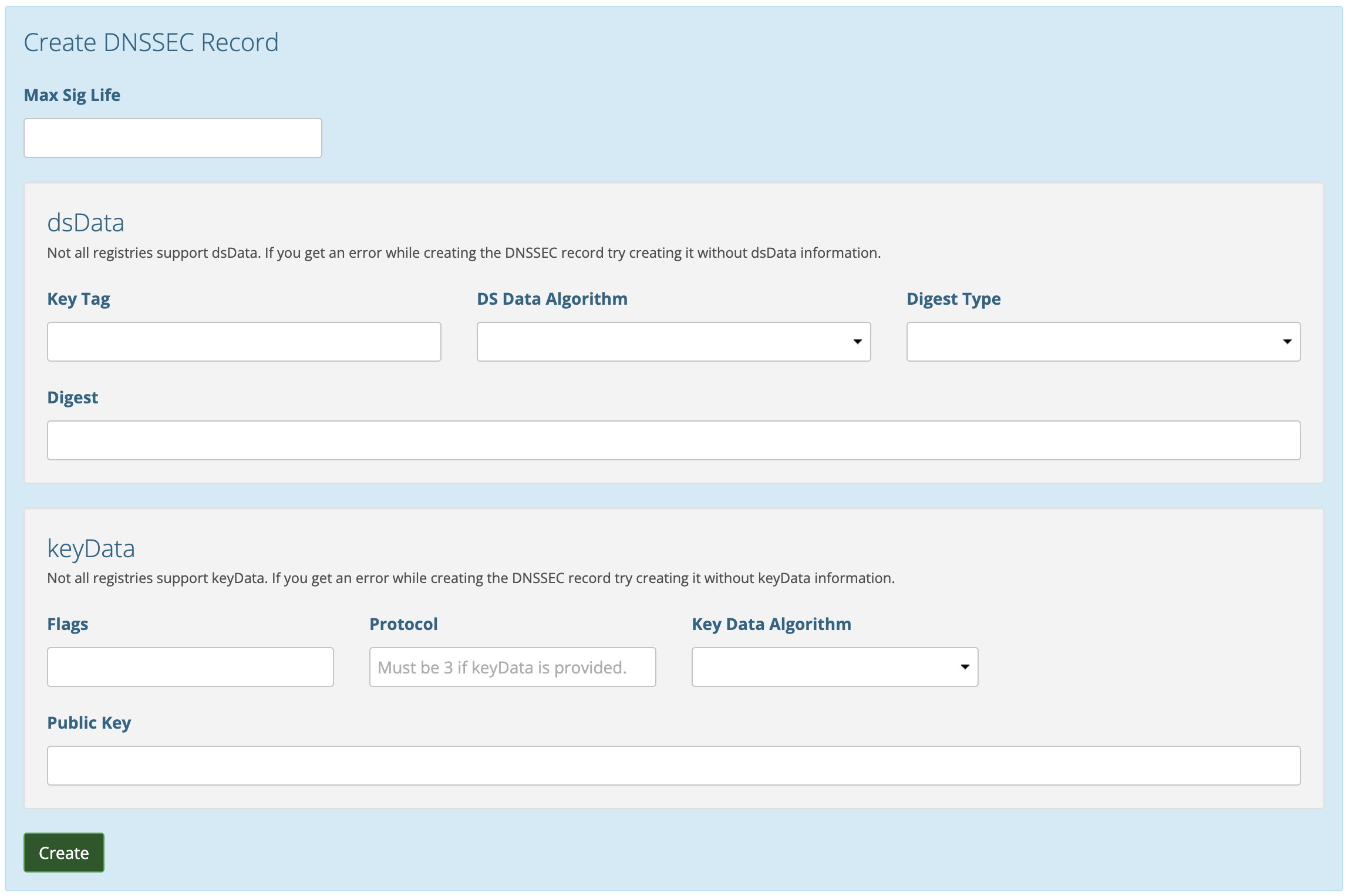Expand the Digest Type dropdown

point(1103,342)
